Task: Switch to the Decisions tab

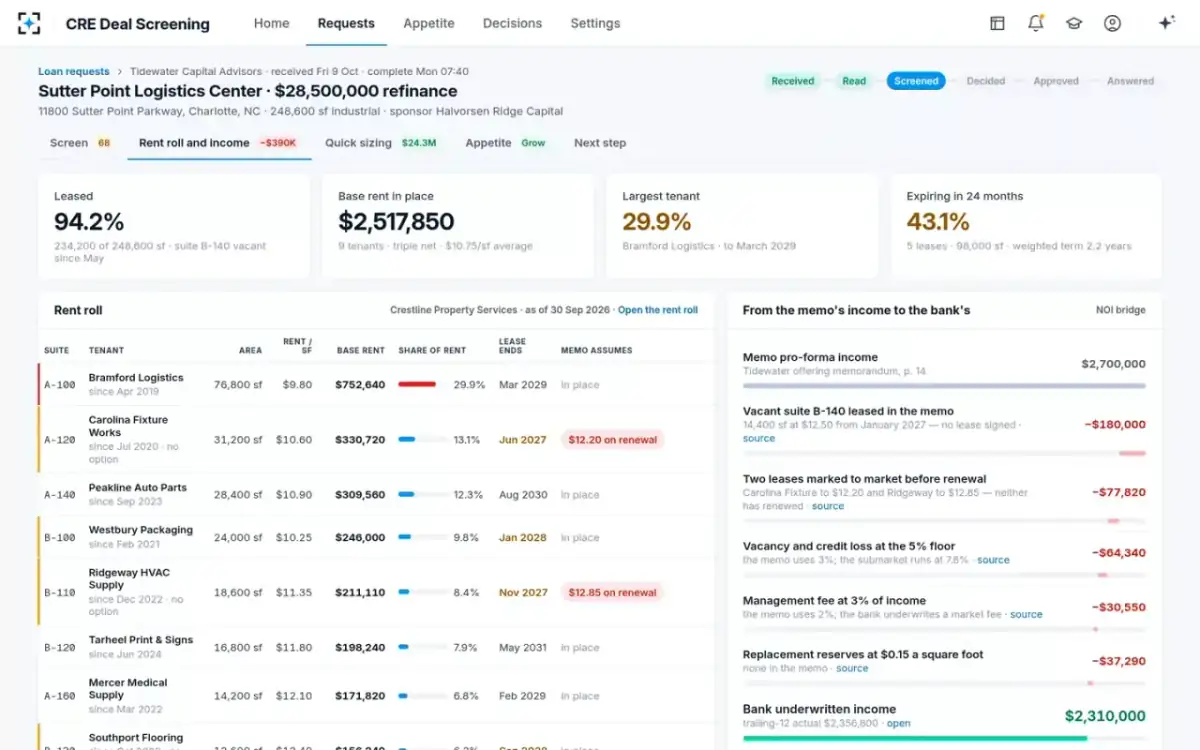Action: [x=512, y=23]
